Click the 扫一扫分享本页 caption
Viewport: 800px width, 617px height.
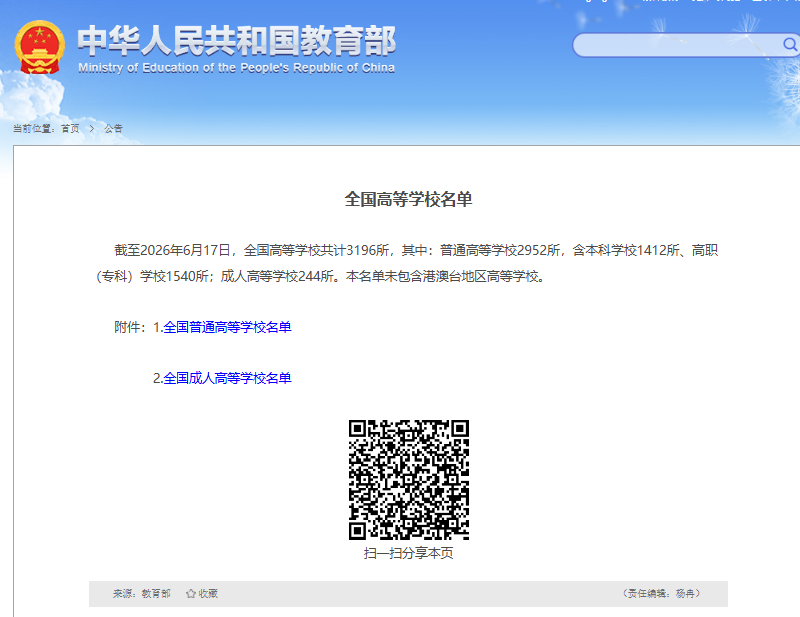coord(408,553)
